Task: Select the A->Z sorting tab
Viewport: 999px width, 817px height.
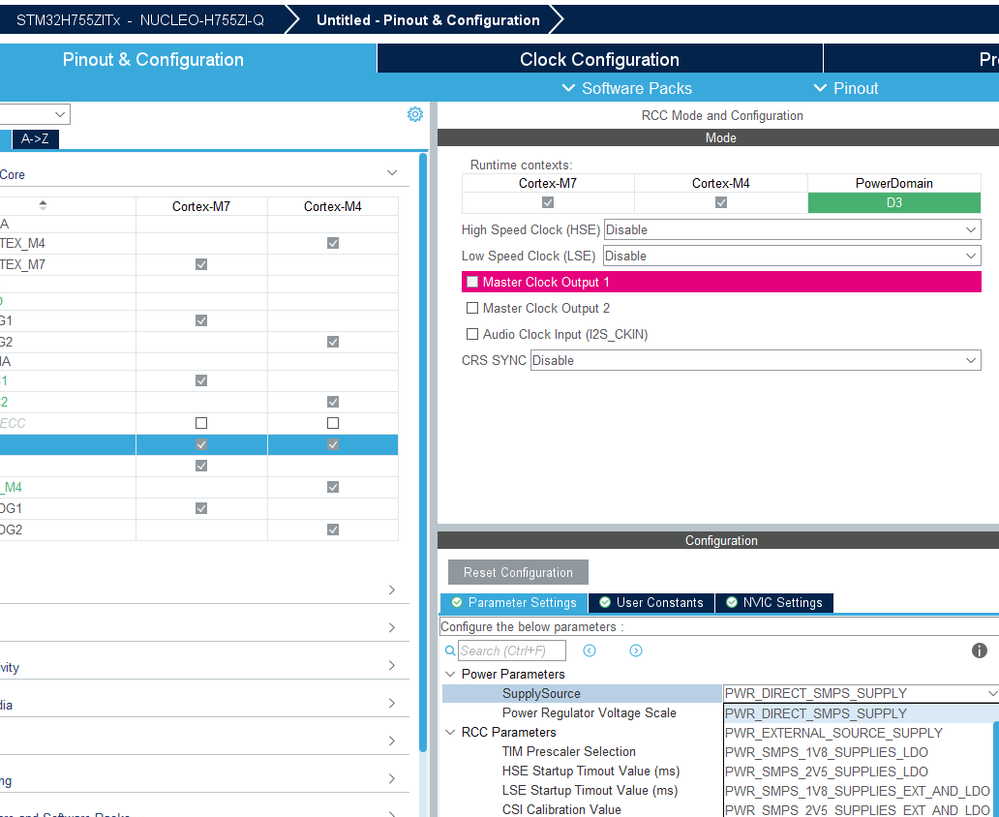Action: [x=35, y=139]
